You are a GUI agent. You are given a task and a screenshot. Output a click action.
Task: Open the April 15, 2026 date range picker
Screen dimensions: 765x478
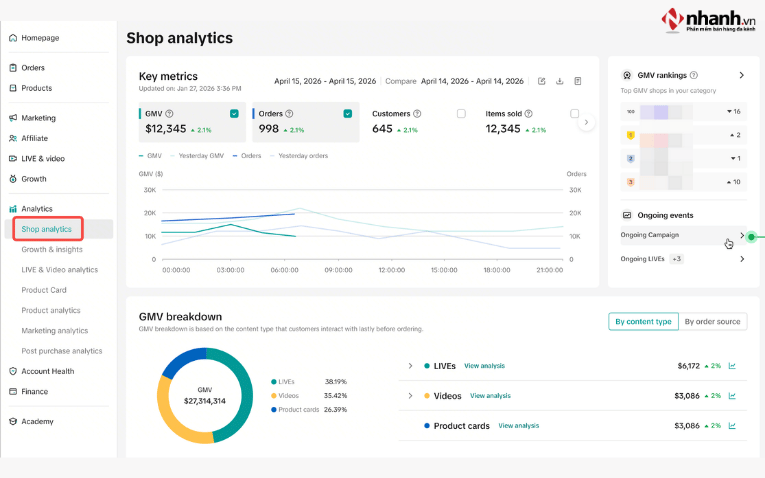click(325, 81)
